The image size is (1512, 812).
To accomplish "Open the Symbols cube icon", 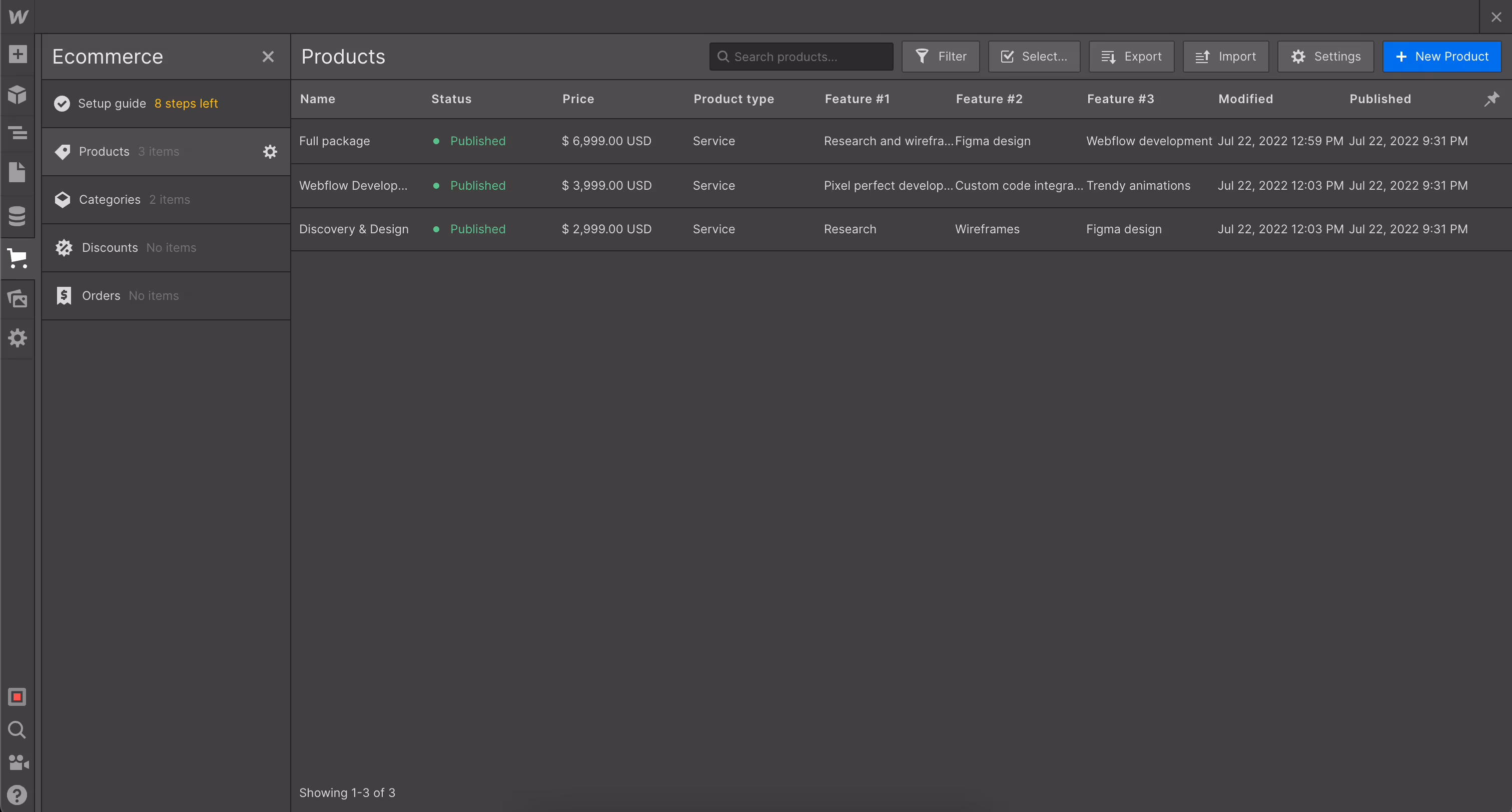I will (18, 94).
